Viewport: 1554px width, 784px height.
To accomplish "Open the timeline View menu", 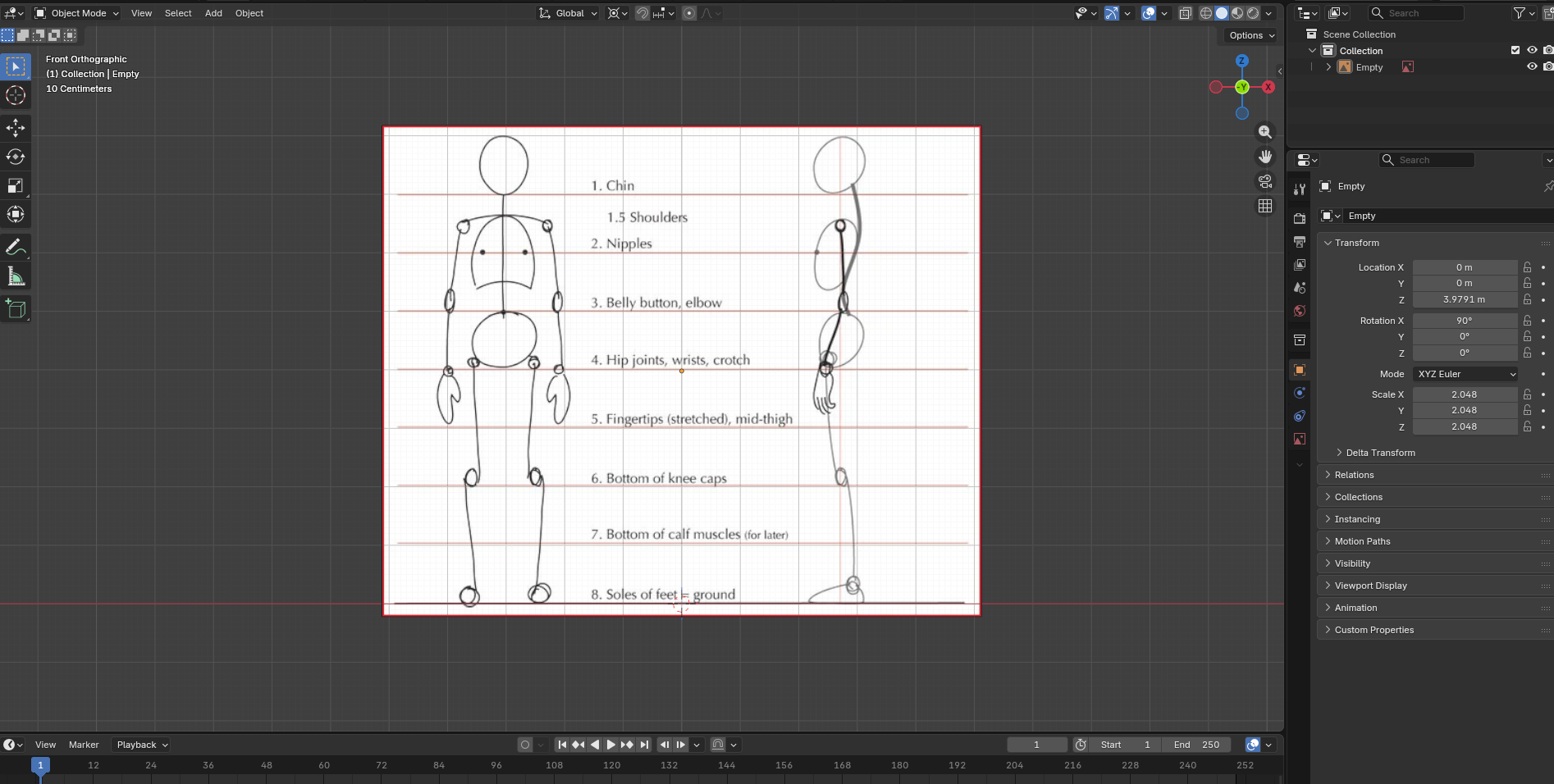I will point(45,745).
